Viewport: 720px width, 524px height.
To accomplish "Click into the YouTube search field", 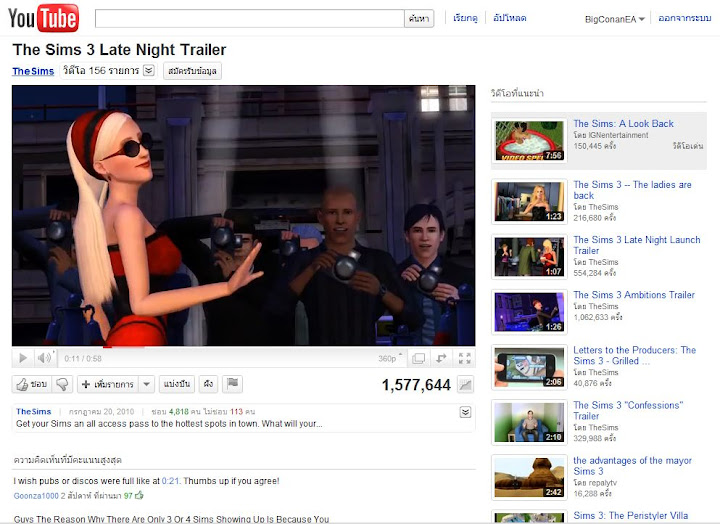I will (x=249, y=18).
